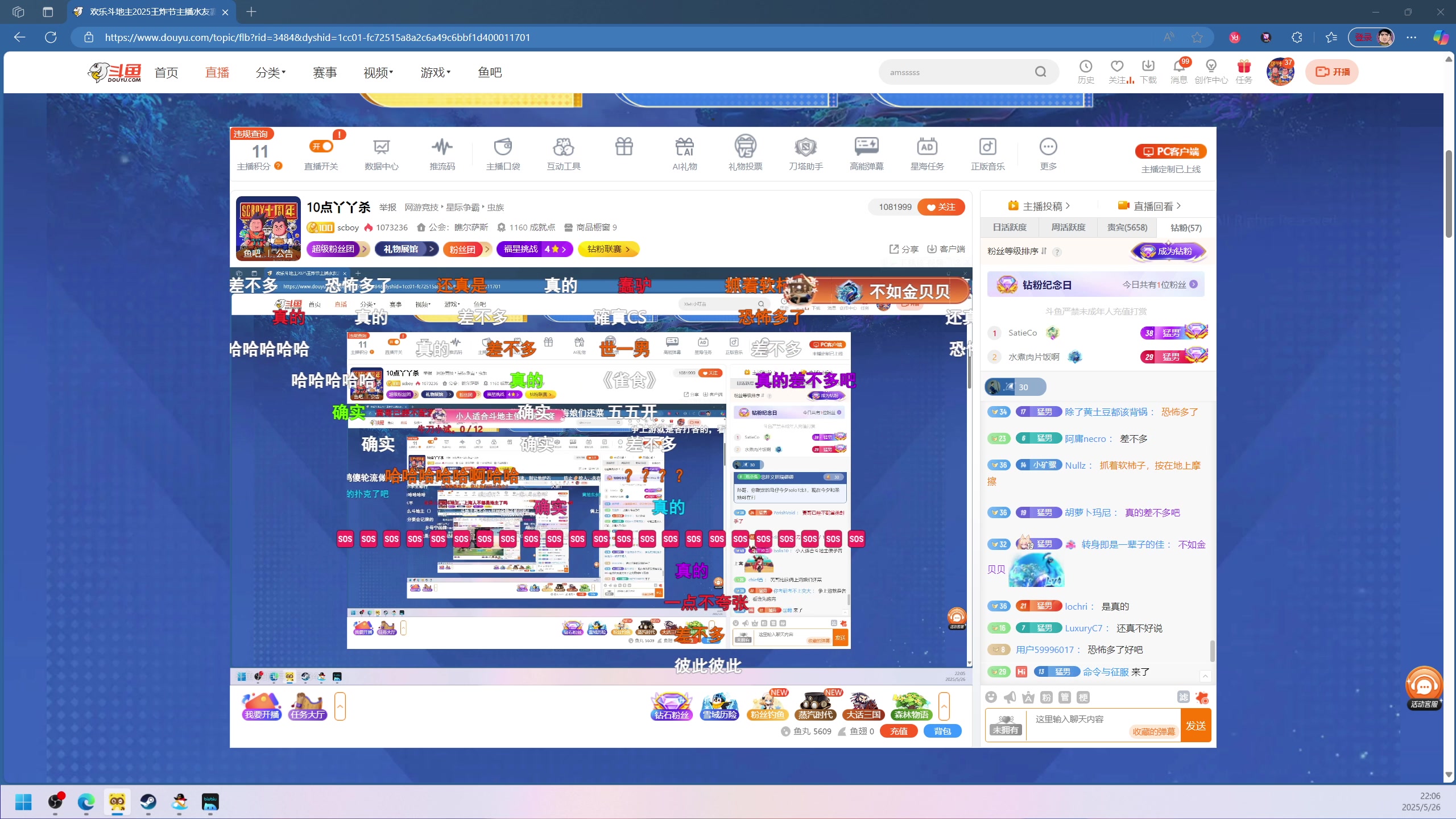The width and height of the screenshot is (1456, 819).
Task: Select 直播 nav item
Action: coord(217,73)
